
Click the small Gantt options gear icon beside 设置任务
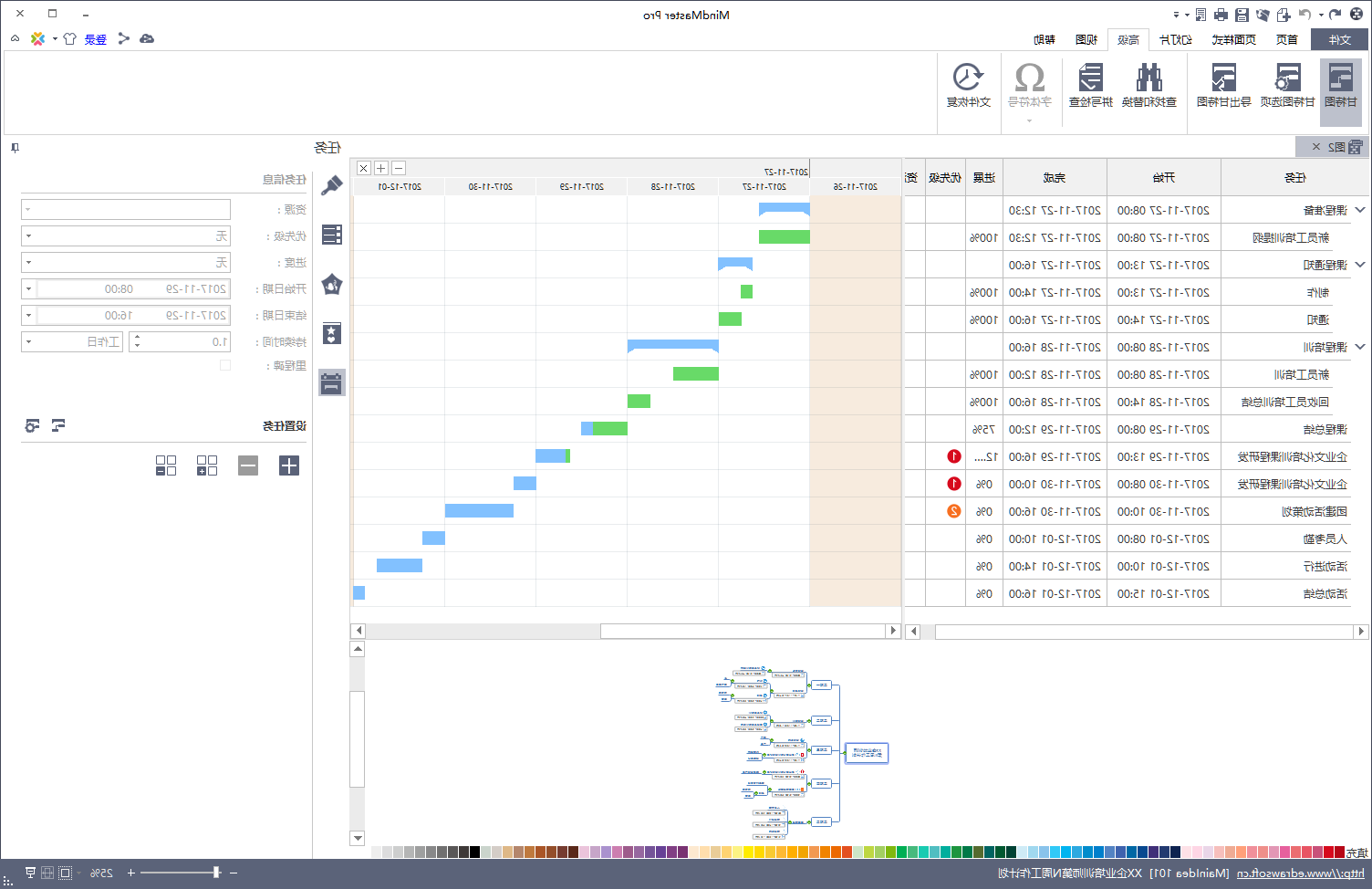(x=33, y=425)
